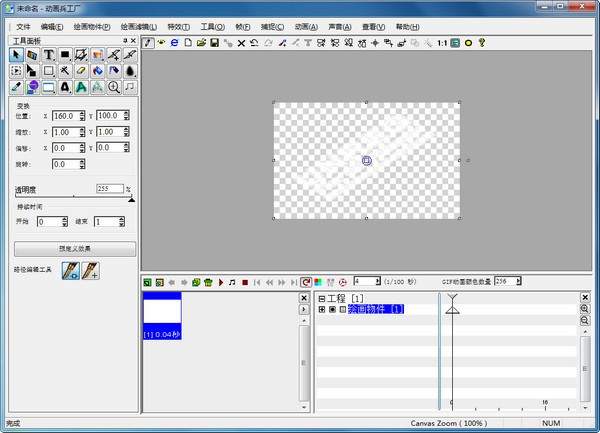Expand the 绘画物件 [1] tree node
The height and width of the screenshot is (433, 600).
(321, 310)
